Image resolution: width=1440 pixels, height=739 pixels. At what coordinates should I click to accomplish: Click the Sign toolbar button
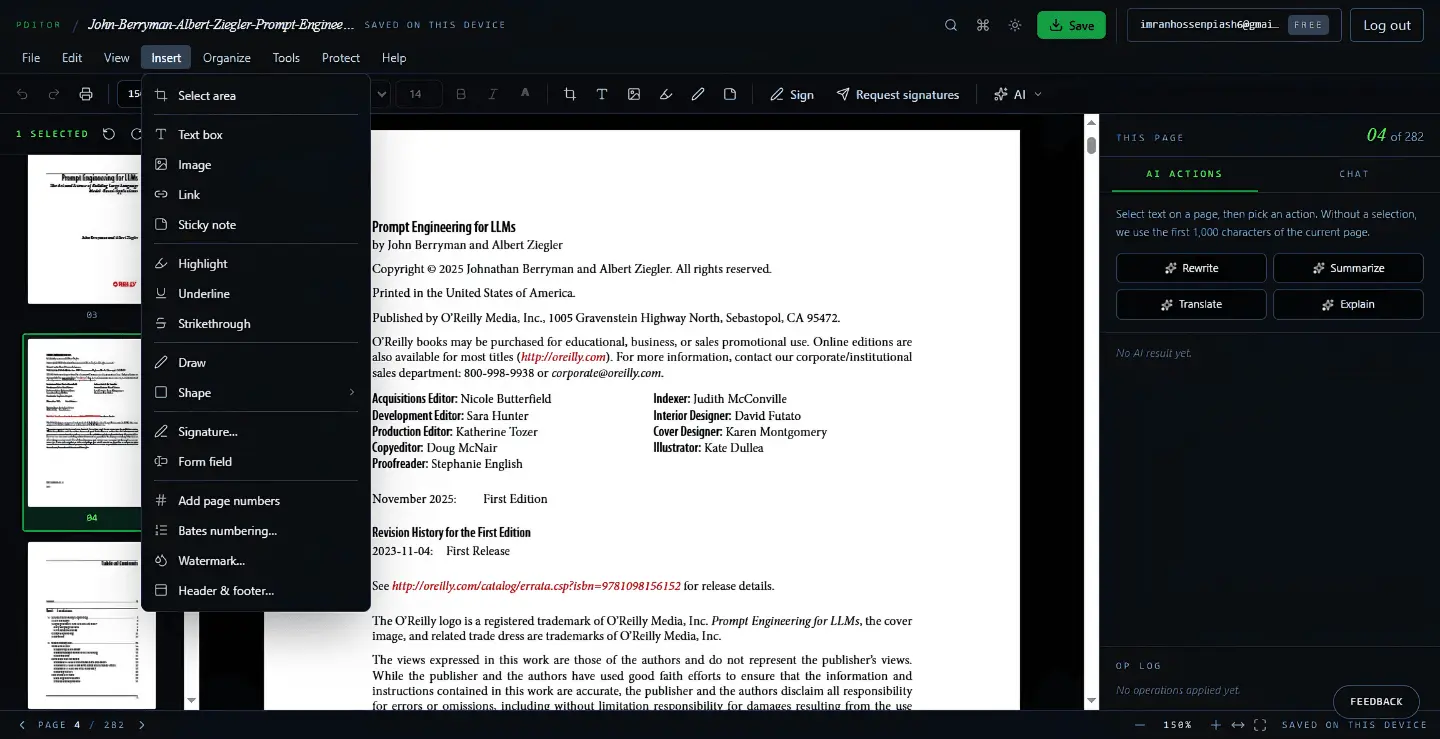(792, 94)
